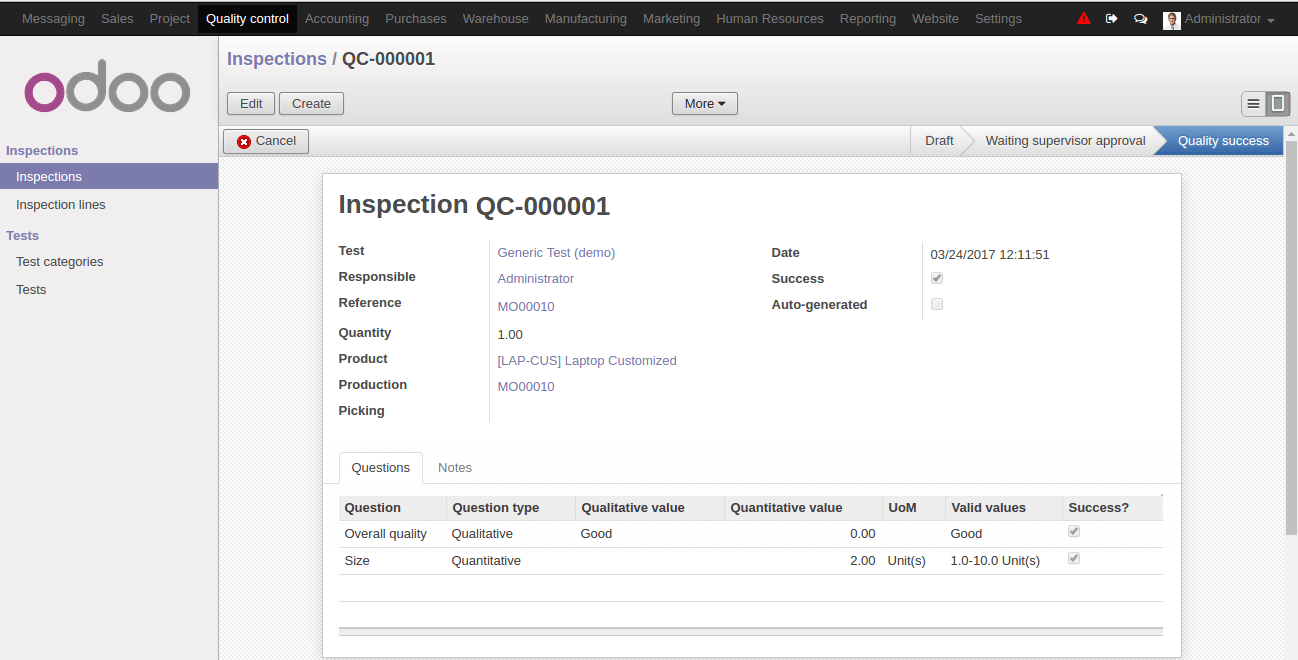Click the Quantitative question type cell
The height and width of the screenshot is (660, 1298).
pyautogui.click(x=511, y=561)
